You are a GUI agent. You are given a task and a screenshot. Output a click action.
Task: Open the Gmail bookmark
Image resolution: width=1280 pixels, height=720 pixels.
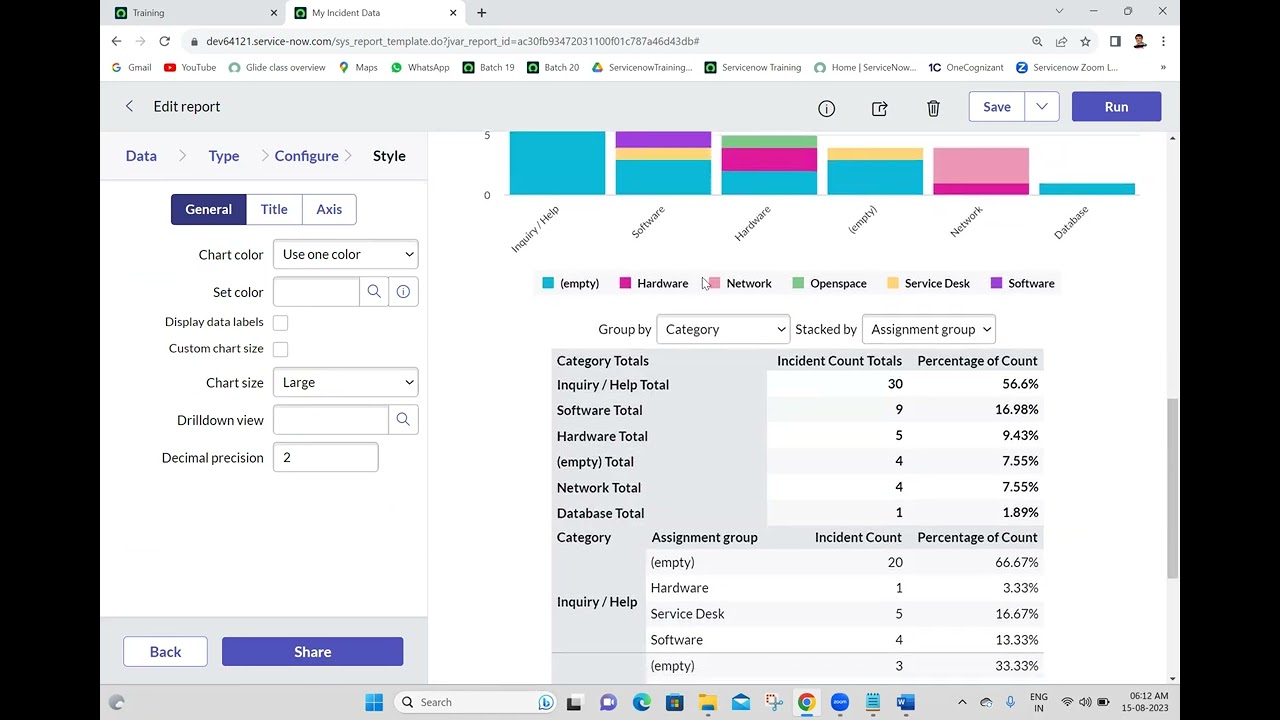pos(131,67)
